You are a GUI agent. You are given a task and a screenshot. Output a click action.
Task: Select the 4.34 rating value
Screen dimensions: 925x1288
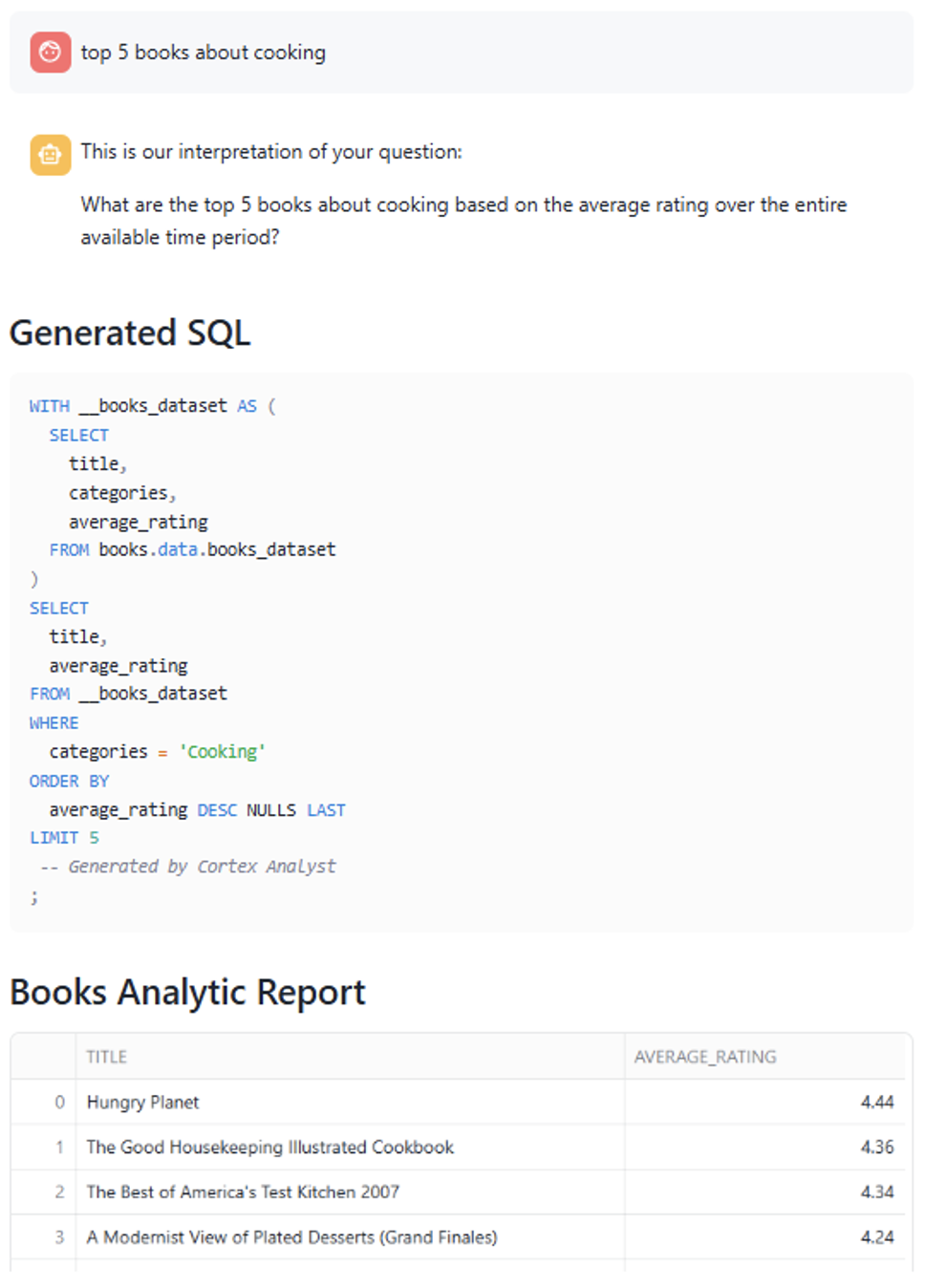click(x=876, y=1192)
